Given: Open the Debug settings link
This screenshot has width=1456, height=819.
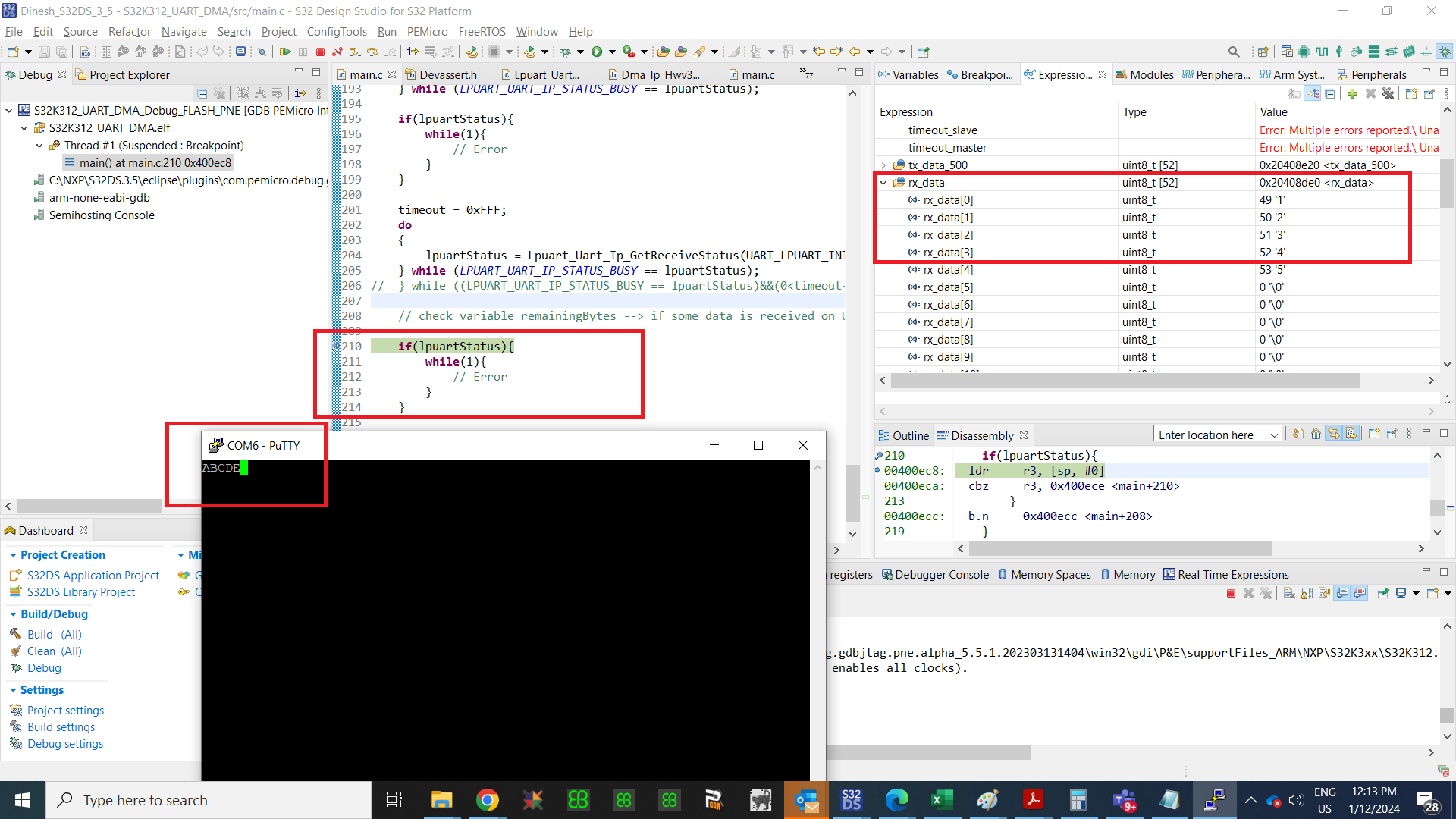Looking at the screenshot, I should pos(65,744).
